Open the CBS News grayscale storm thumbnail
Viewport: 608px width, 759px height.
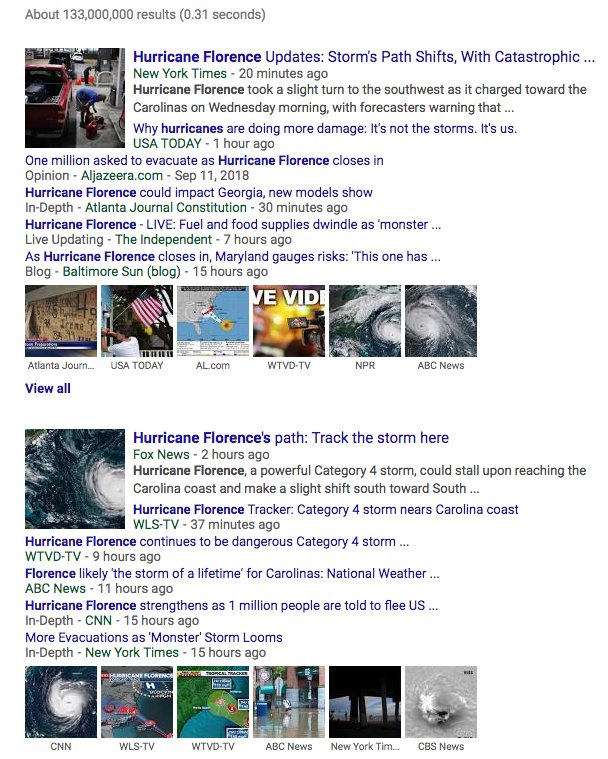441,702
